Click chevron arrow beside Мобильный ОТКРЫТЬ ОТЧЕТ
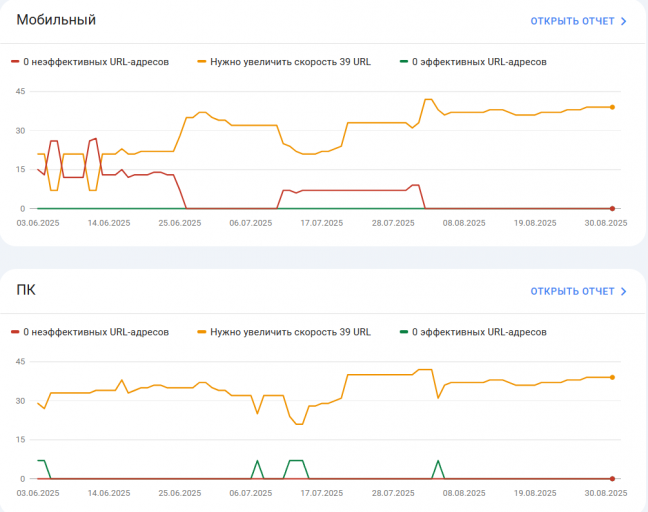The height and width of the screenshot is (512, 648). [x=624, y=21]
